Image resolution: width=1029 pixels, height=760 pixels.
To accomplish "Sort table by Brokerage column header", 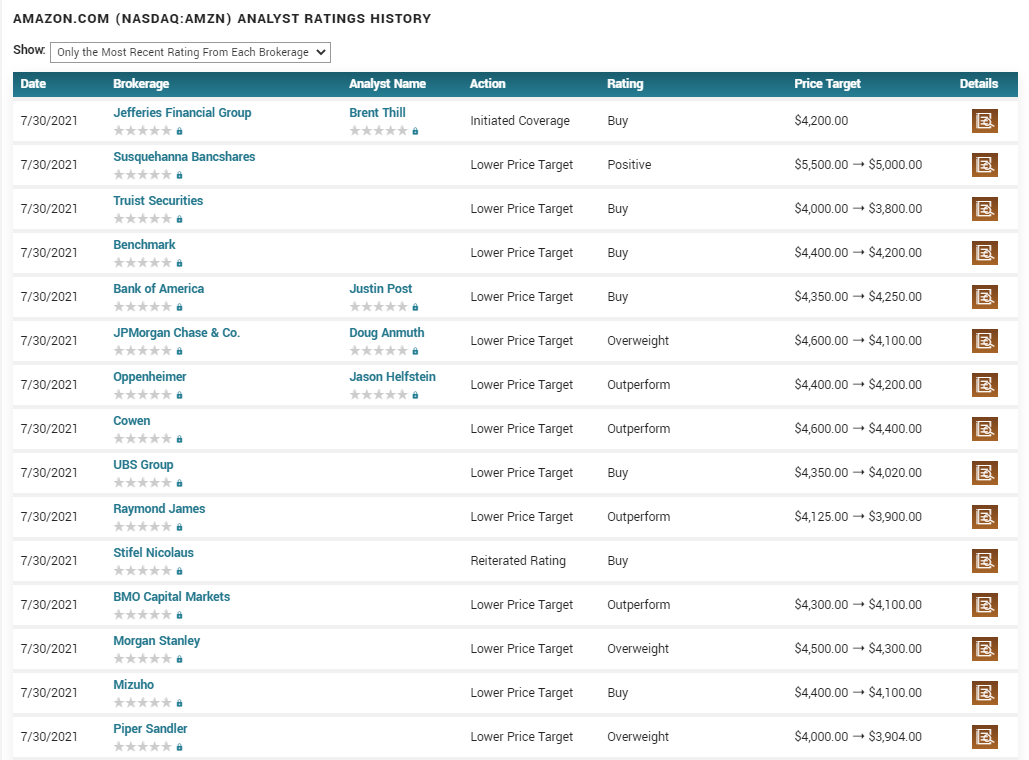I will pos(141,83).
